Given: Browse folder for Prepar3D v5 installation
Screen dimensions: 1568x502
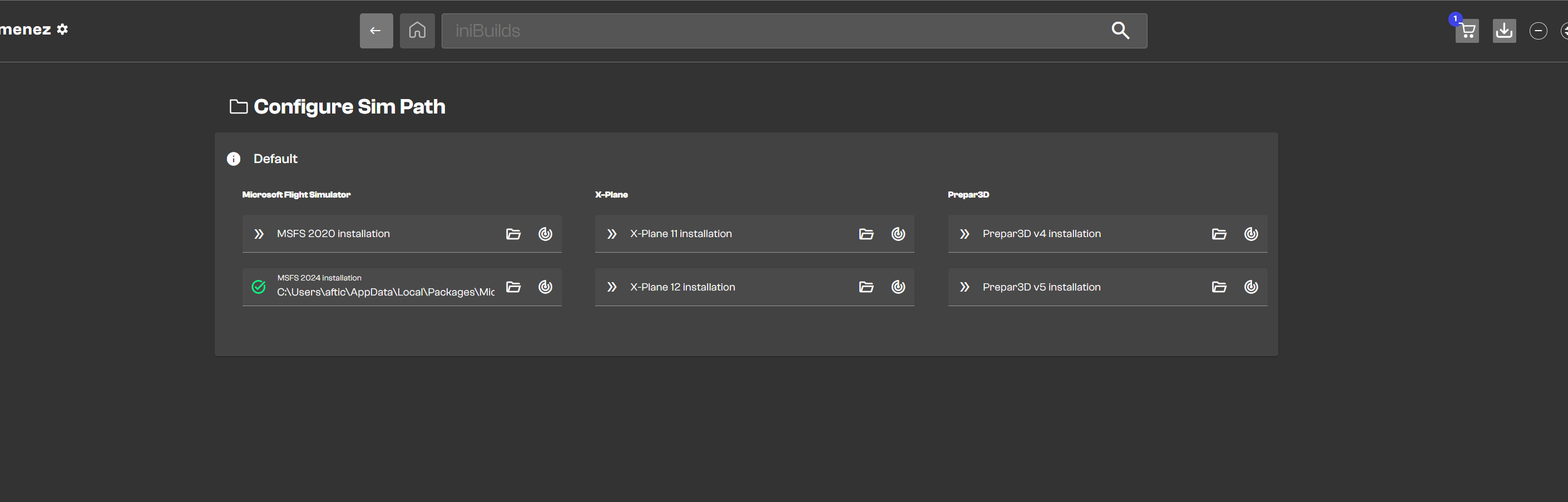Looking at the screenshot, I should point(1219,287).
